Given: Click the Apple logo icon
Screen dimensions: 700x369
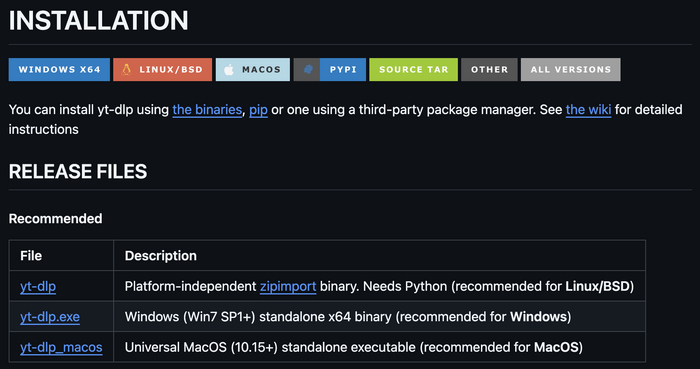Looking at the screenshot, I should click(x=229, y=70).
